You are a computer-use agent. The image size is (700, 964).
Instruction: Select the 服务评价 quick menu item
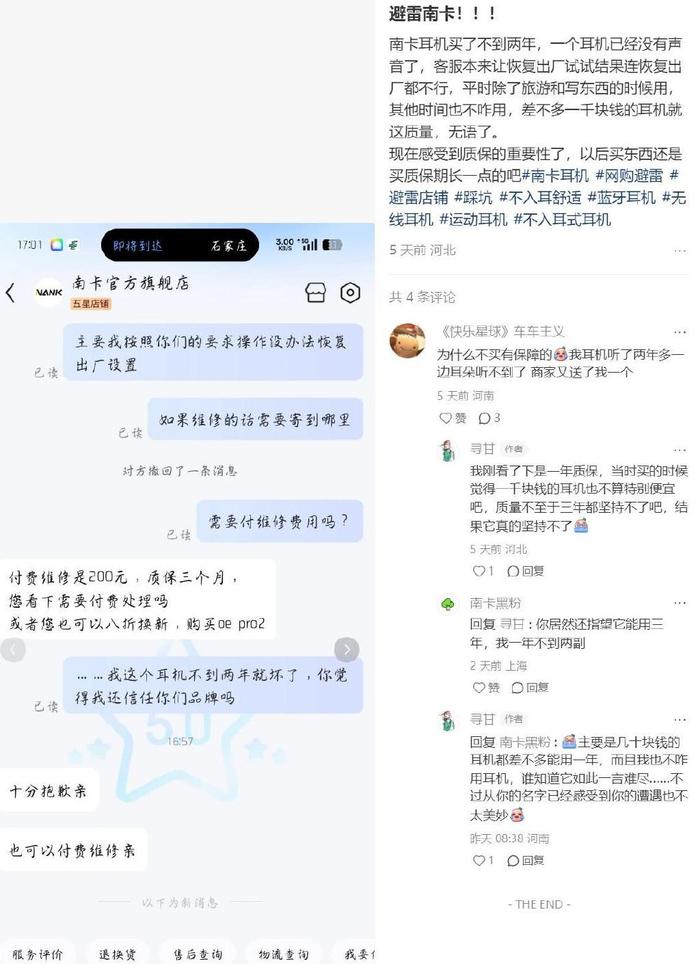click(x=37, y=954)
